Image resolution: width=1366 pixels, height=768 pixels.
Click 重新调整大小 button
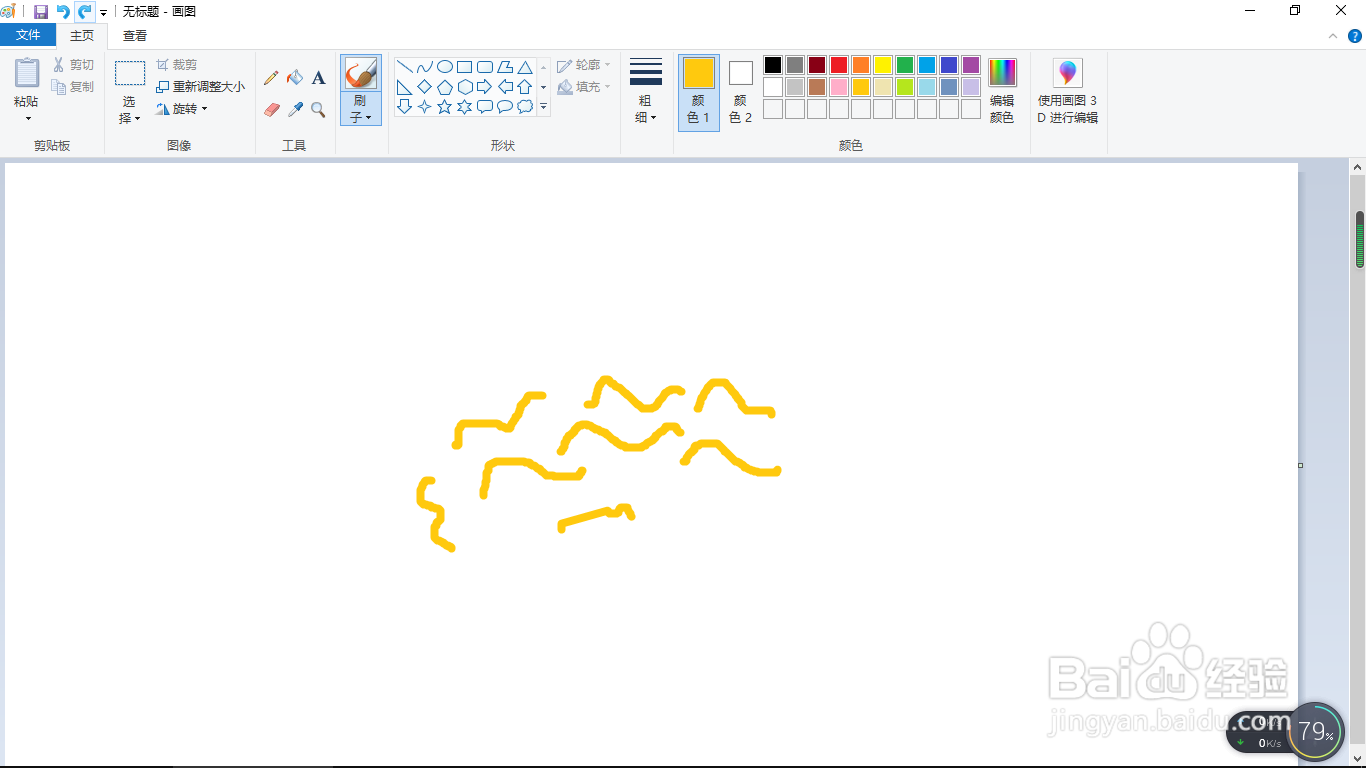tap(201, 87)
